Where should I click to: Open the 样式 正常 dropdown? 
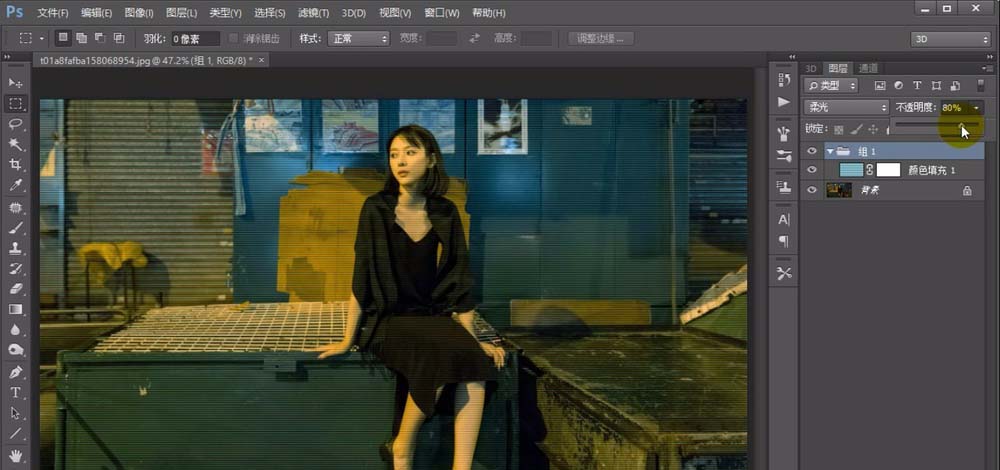pos(358,39)
